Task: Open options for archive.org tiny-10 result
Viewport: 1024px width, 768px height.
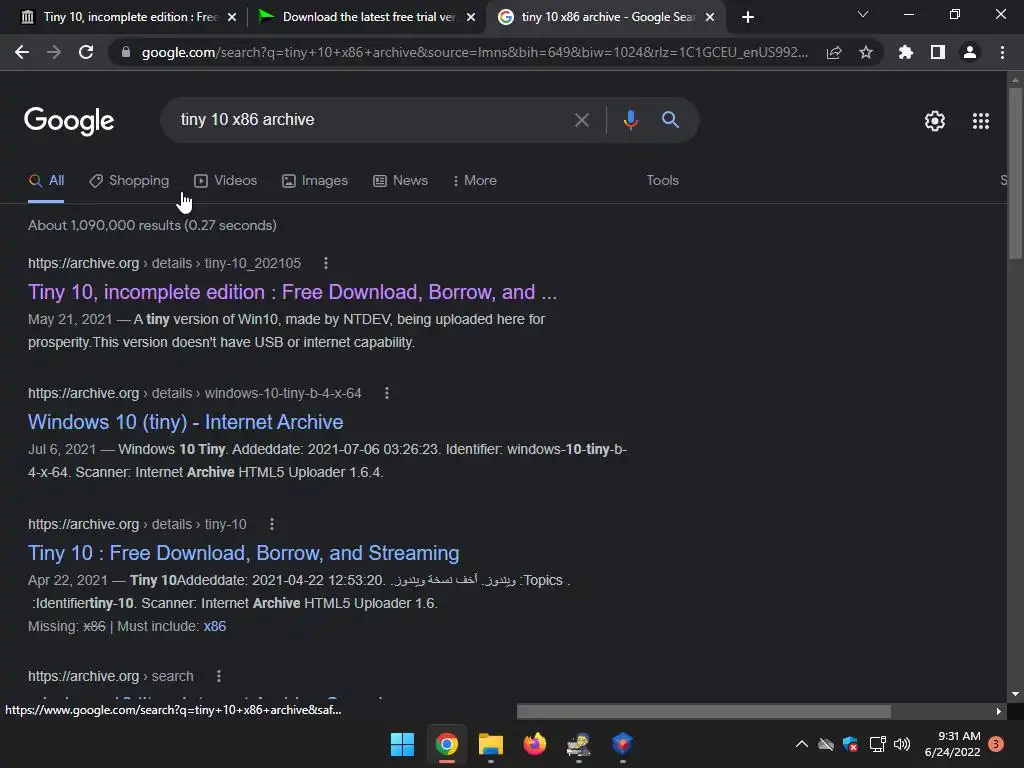Action: click(x=272, y=524)
